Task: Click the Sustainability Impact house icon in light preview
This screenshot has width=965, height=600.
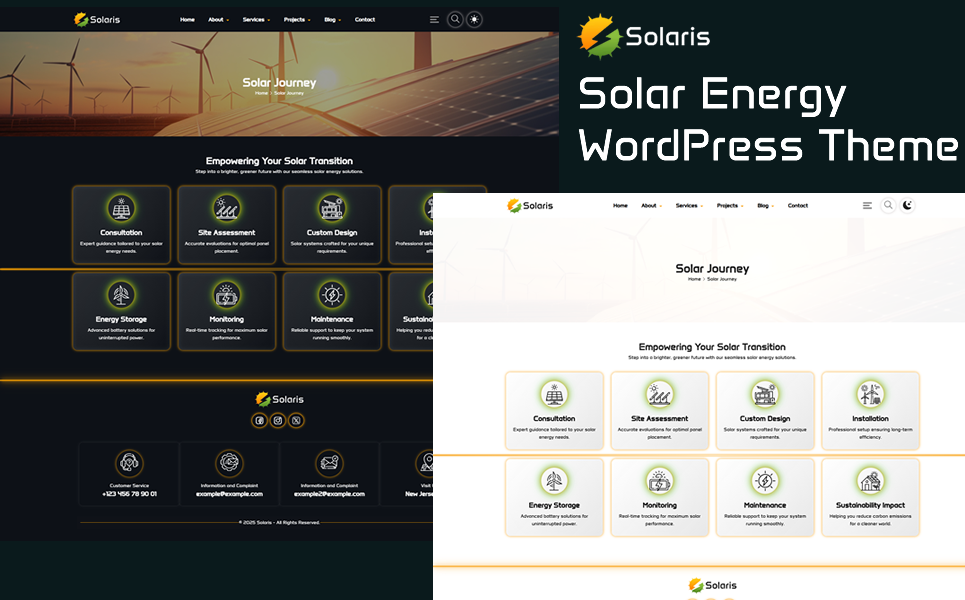Action: tap(870, 481)
